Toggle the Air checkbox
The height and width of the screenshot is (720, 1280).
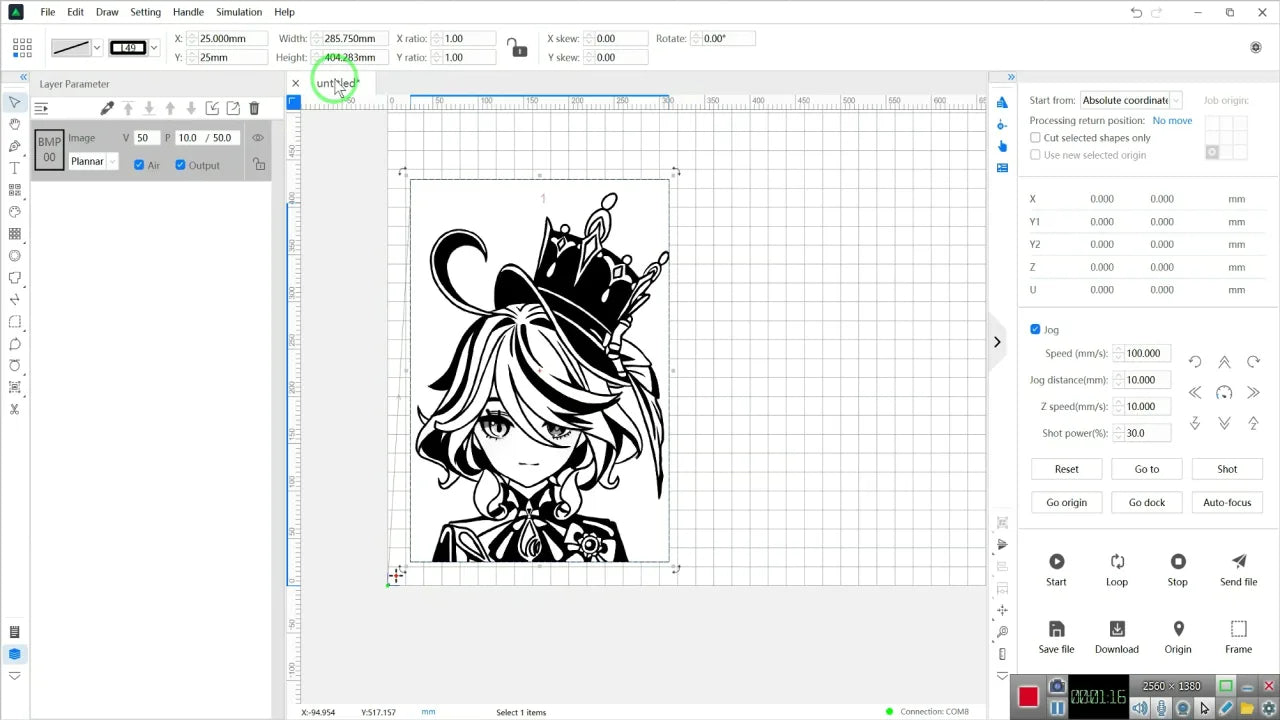click(x=139, y=165)
